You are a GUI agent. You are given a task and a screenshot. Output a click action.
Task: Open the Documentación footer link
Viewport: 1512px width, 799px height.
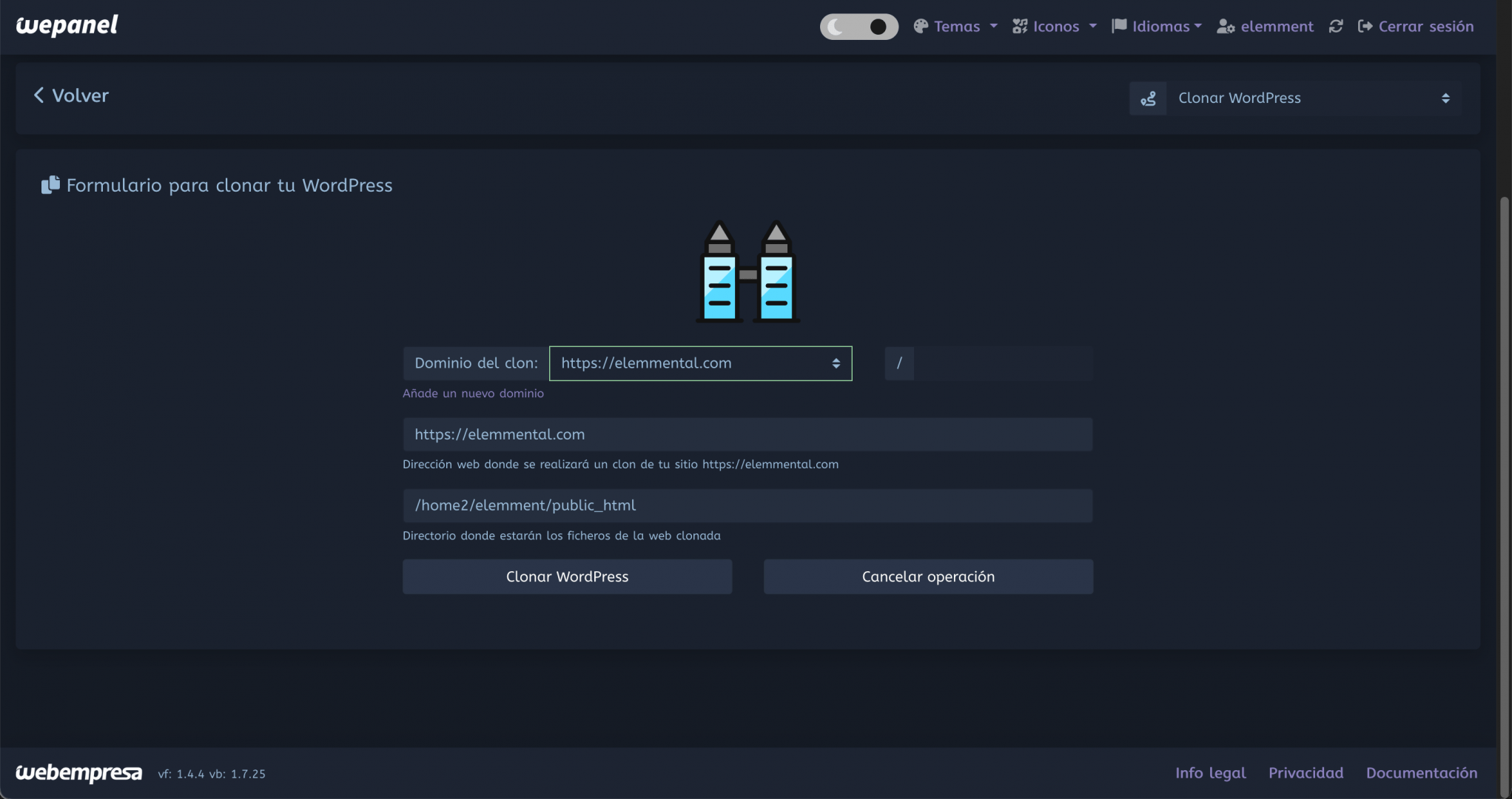pos(1421,773)
